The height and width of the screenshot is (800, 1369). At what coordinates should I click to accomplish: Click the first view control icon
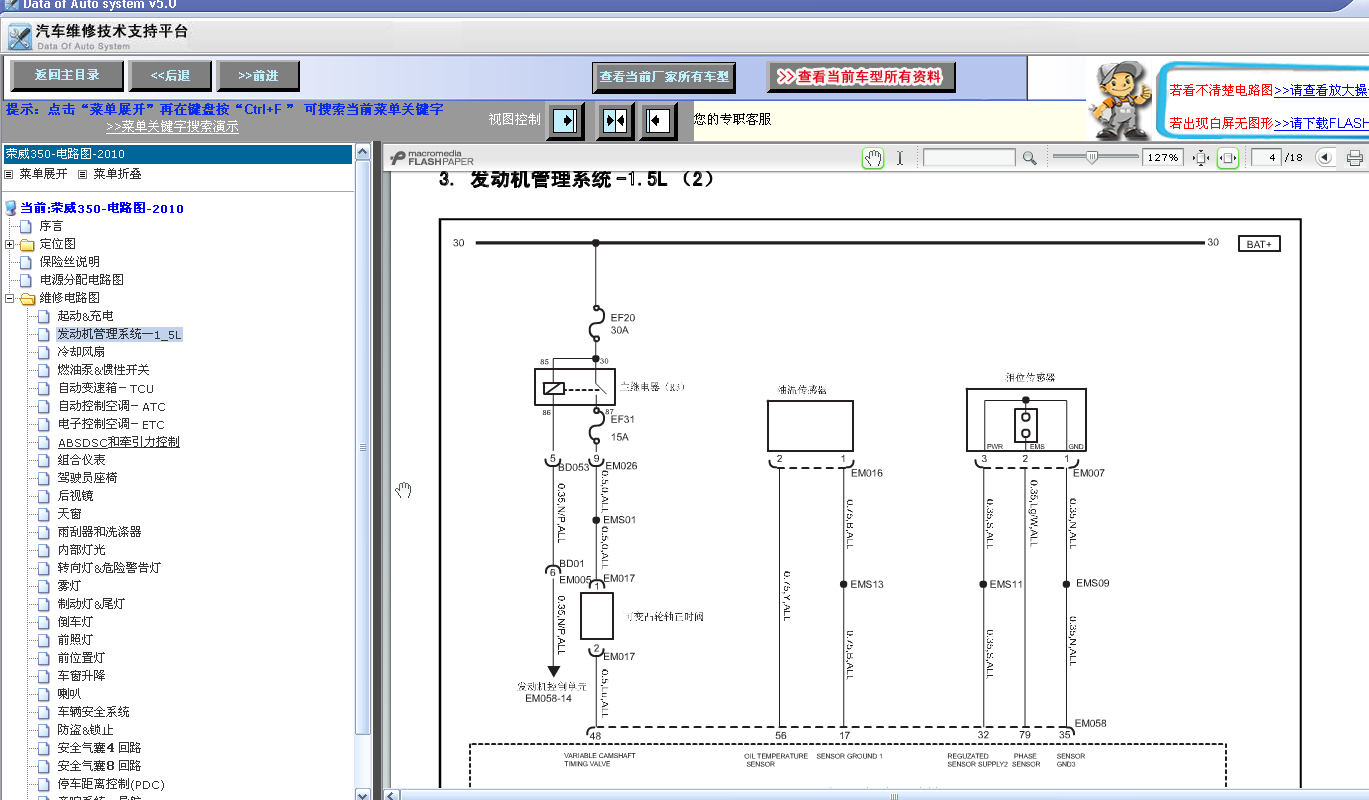coord(565,121)
